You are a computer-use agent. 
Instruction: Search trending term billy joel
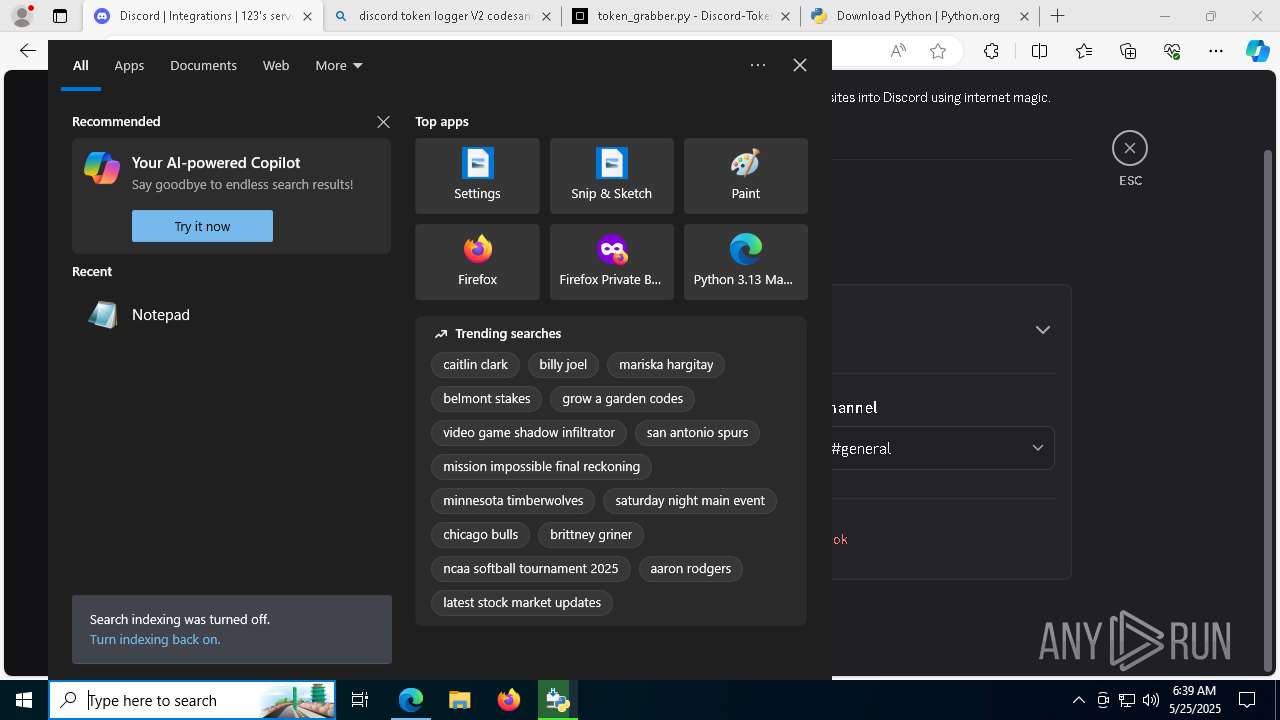point(563,365)
